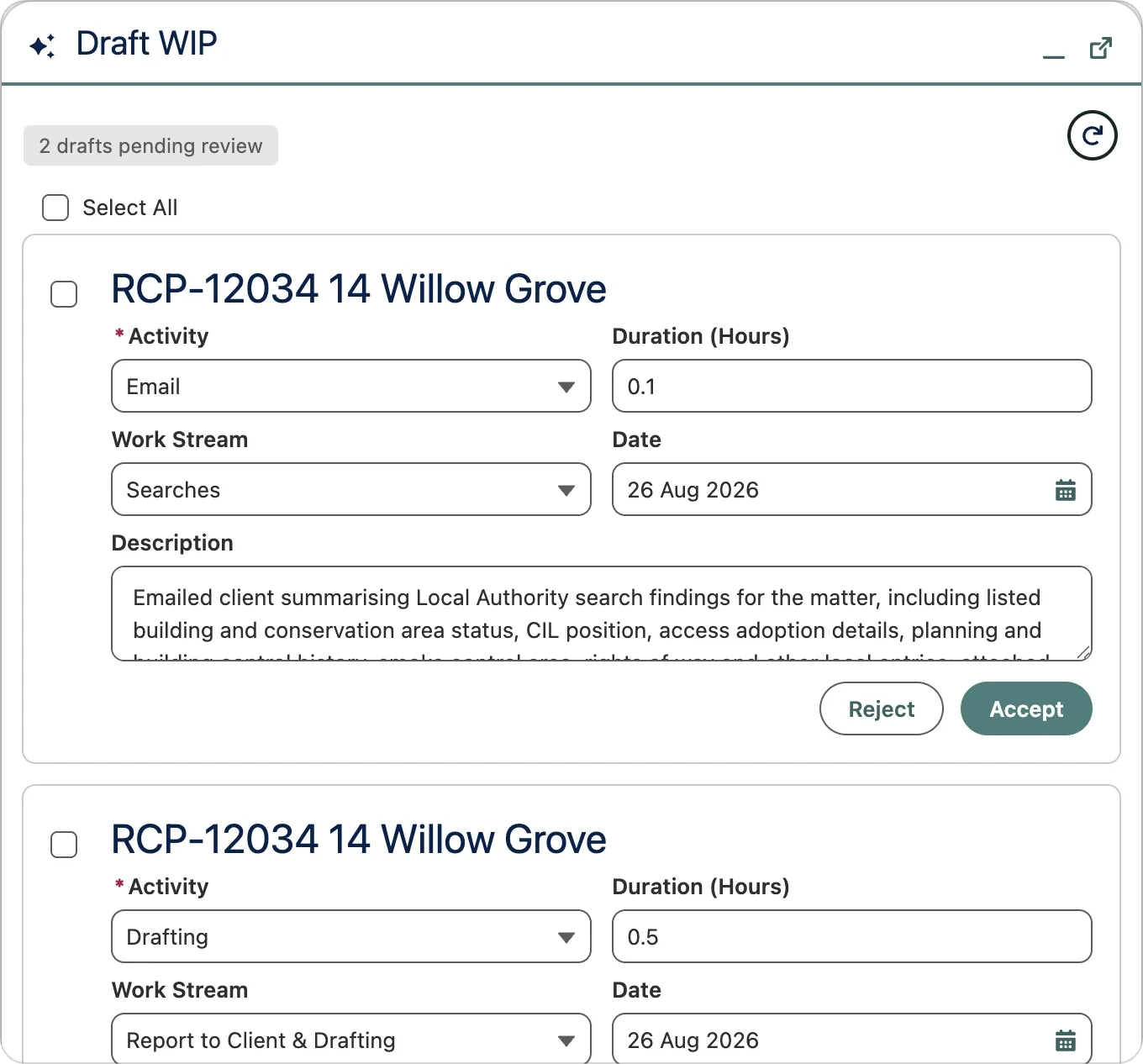Open Work Stream dropdown showing Report to Client & Drafting

(351, 1039)
